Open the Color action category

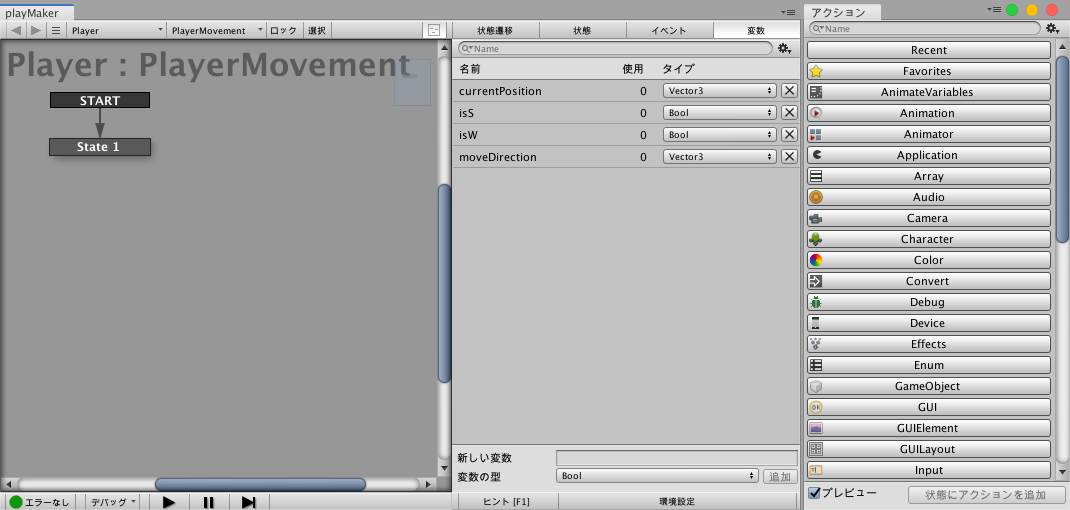click(929, 260)
